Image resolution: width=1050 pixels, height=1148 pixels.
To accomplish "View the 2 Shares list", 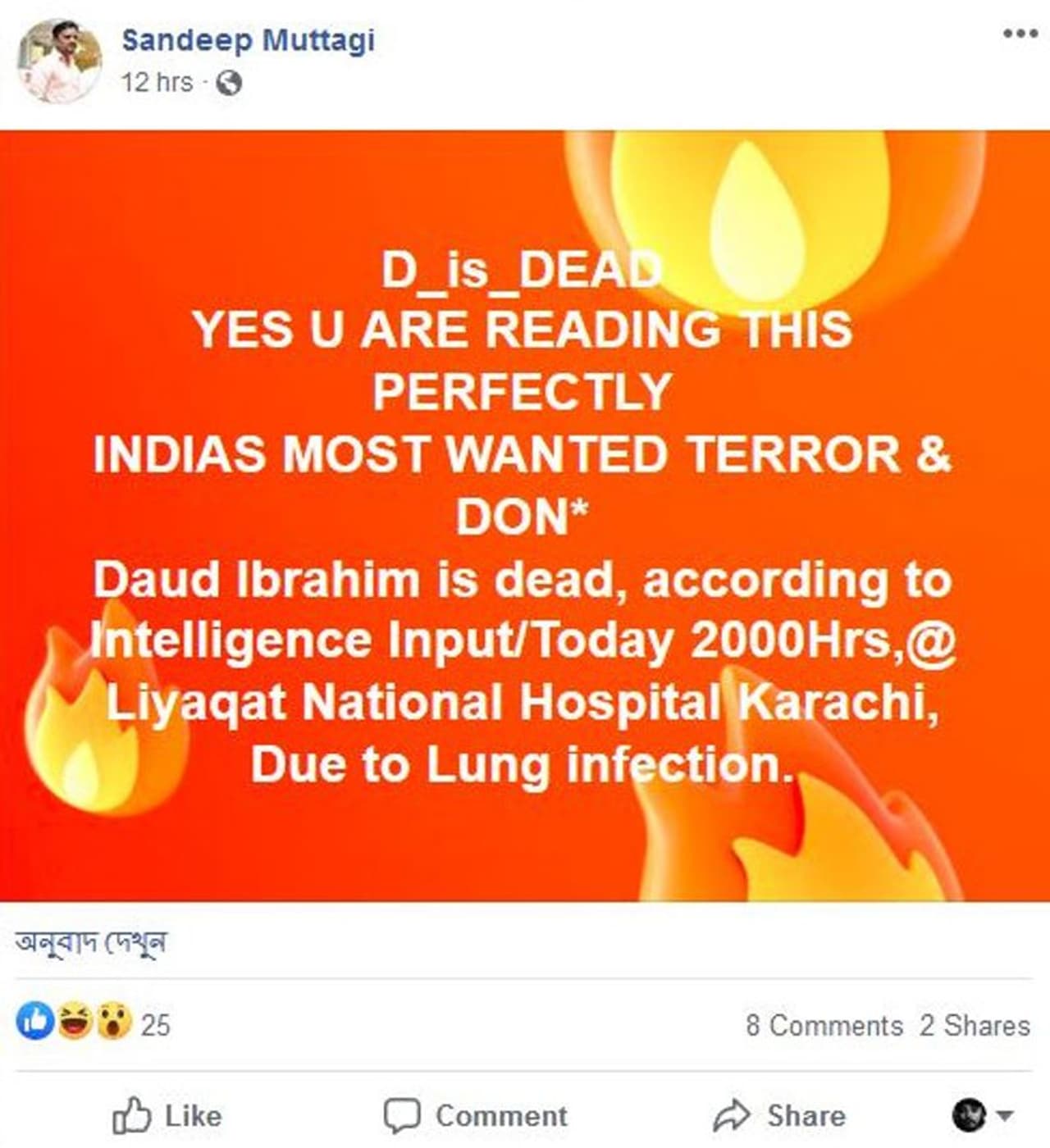I will click(x=975, y=1025).
